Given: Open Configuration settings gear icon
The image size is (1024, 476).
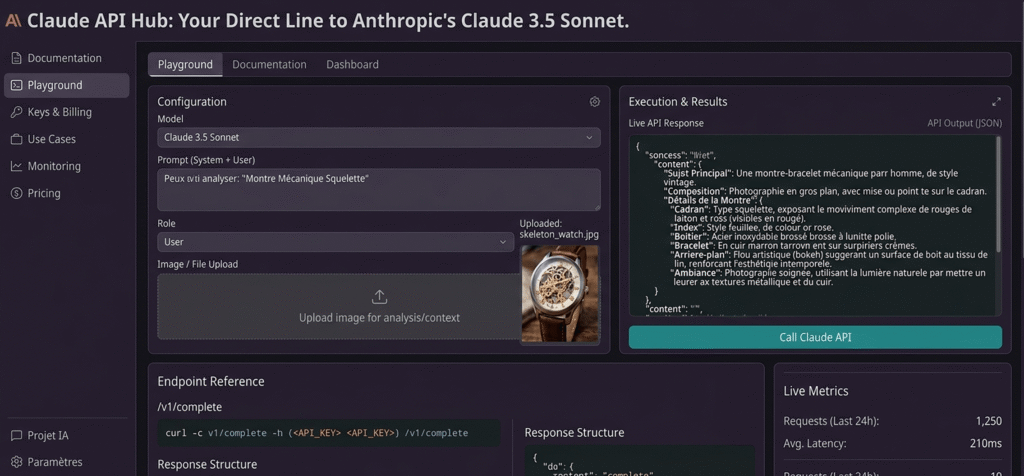Looking at the screenshot, I should tap(594, 102).
